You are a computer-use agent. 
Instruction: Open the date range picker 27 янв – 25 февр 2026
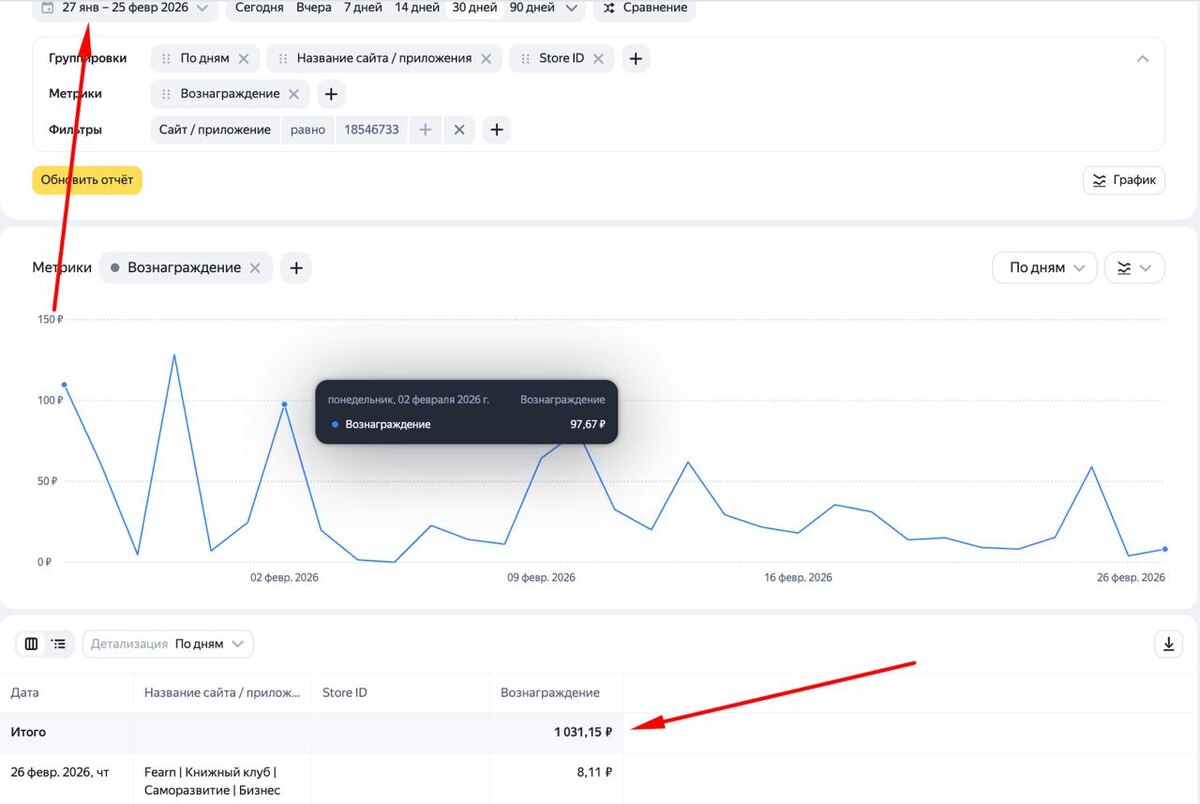[x=125, y=8]
